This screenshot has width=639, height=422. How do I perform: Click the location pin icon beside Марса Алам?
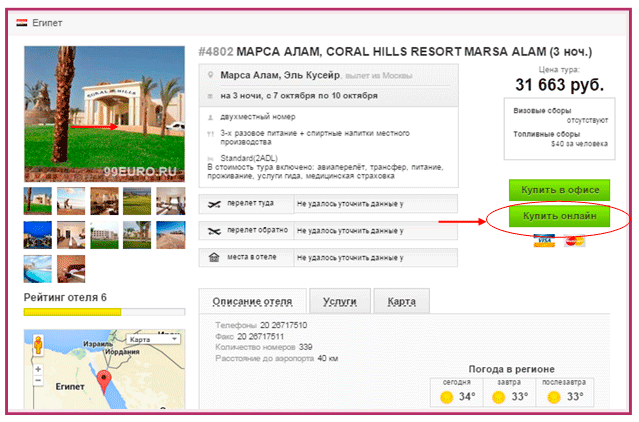pos(210,75)
